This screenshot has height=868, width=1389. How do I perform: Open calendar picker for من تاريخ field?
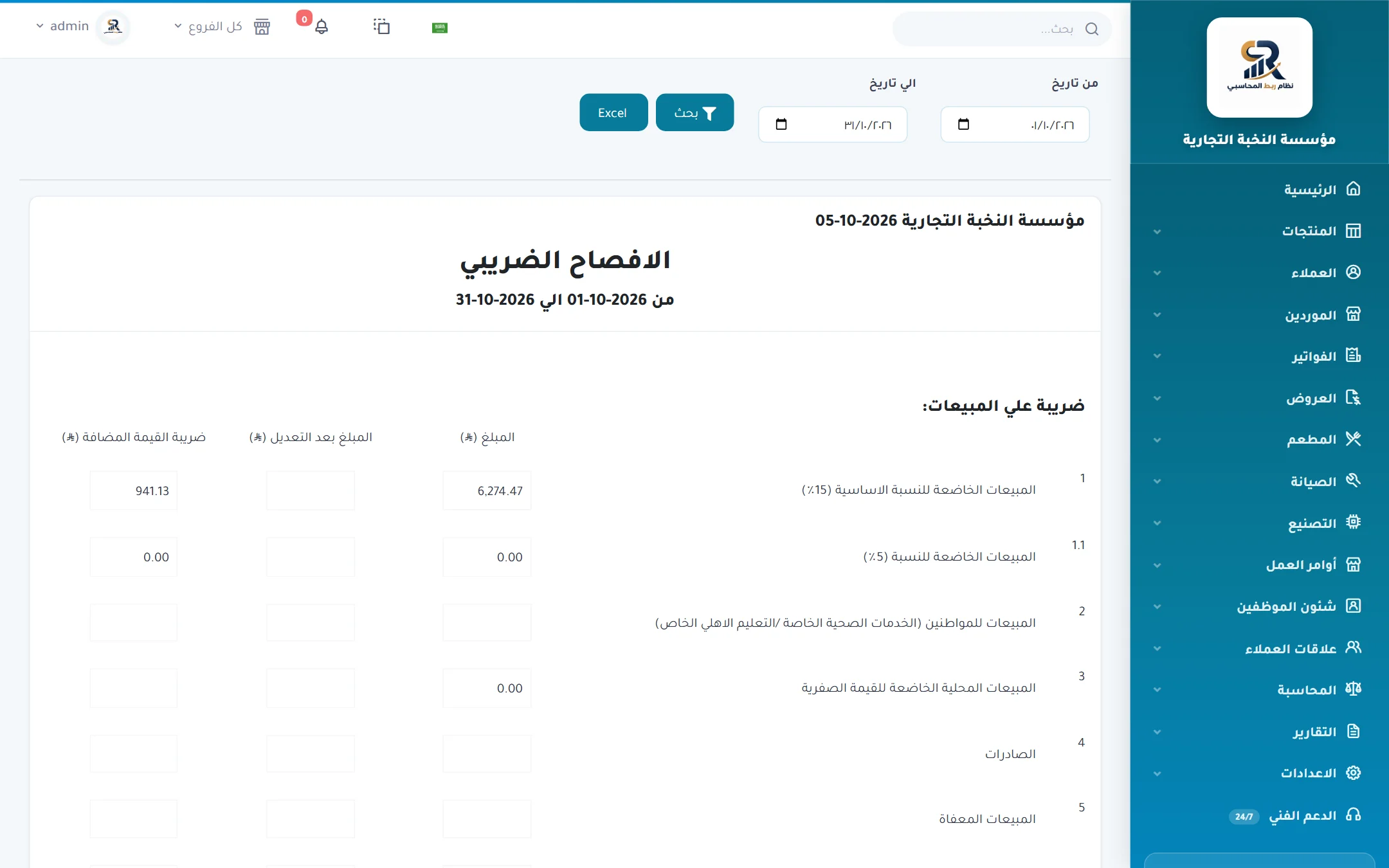(x=963, y=124)
